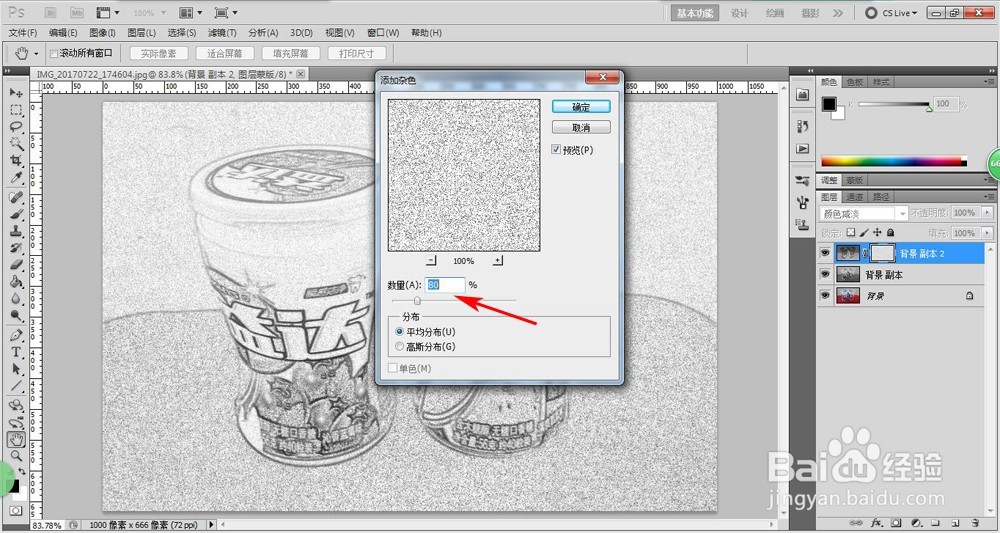Screen dimensions: 1000x533
Task: Select the Zoom tool in toolbox
Action: pos(16,455)
